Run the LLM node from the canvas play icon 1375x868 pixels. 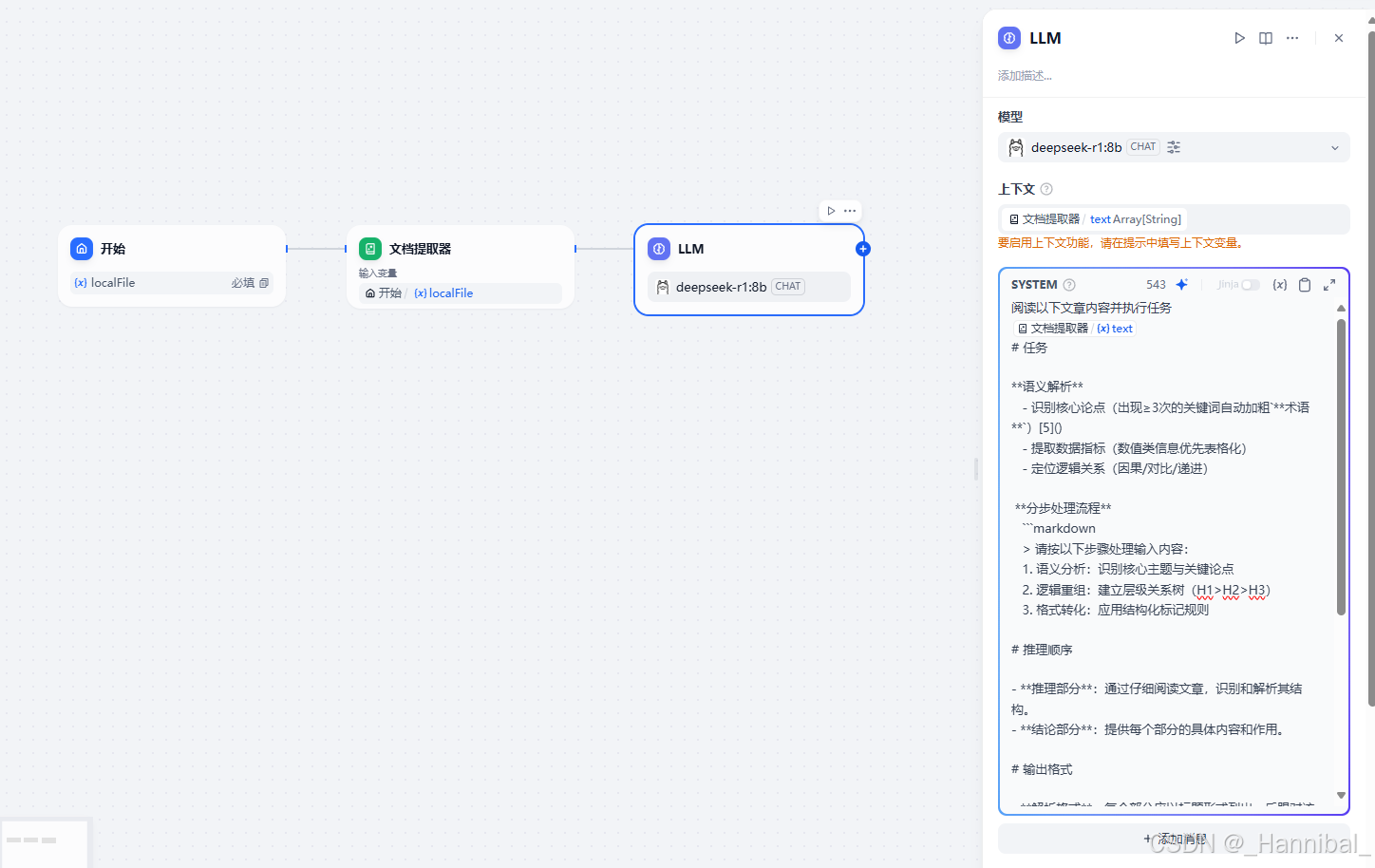831,211
